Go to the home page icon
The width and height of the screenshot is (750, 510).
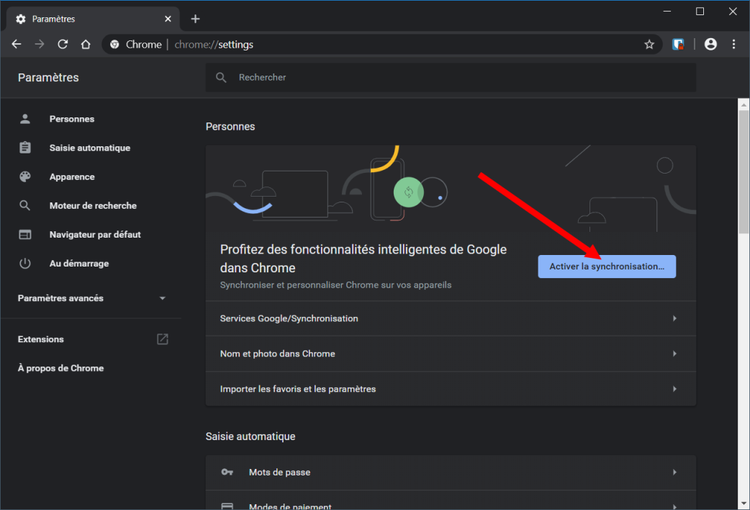[x=86, y=45]
